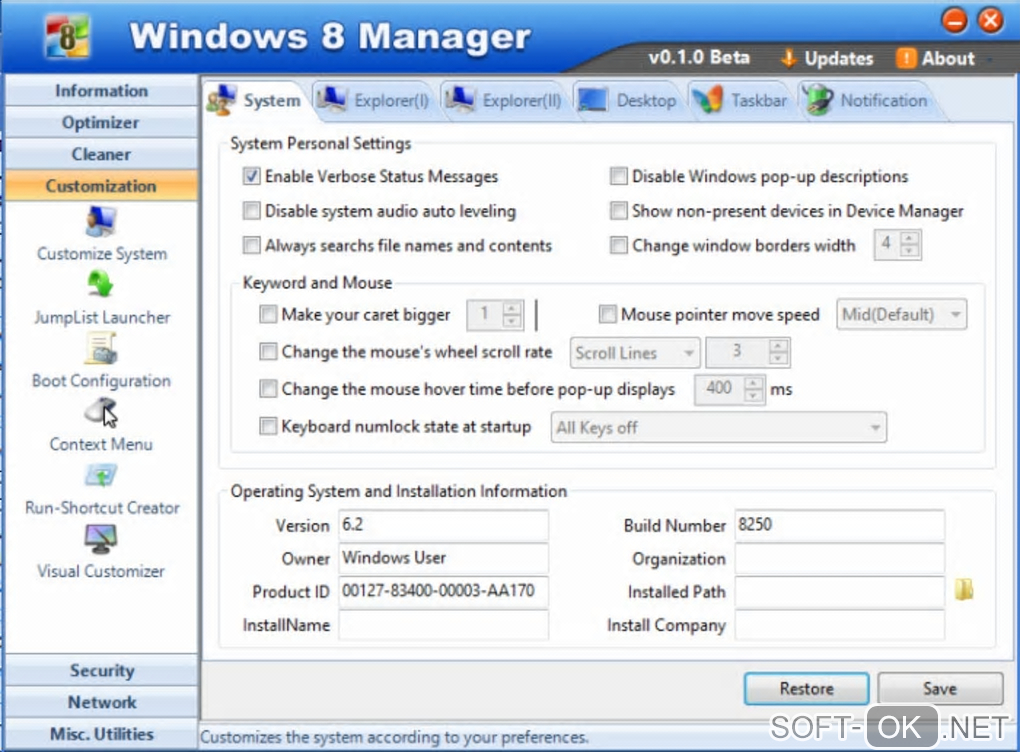Click the scroll lines count spinner

point(748,353)
